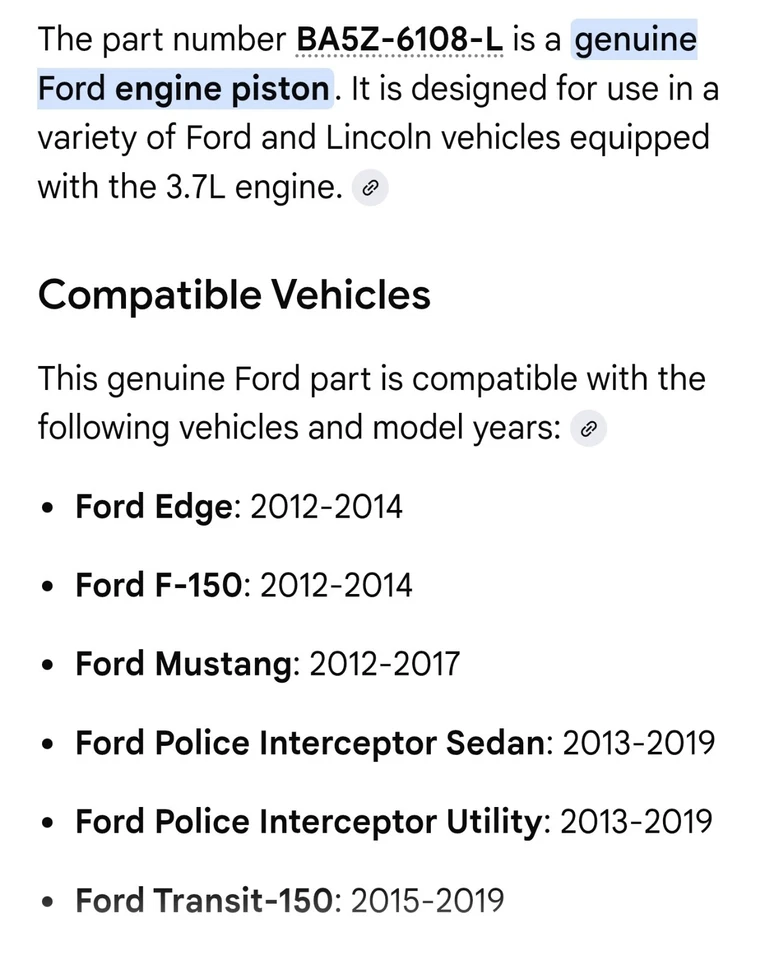Click the source link icon after "3.7L engine."

(370, 188)
